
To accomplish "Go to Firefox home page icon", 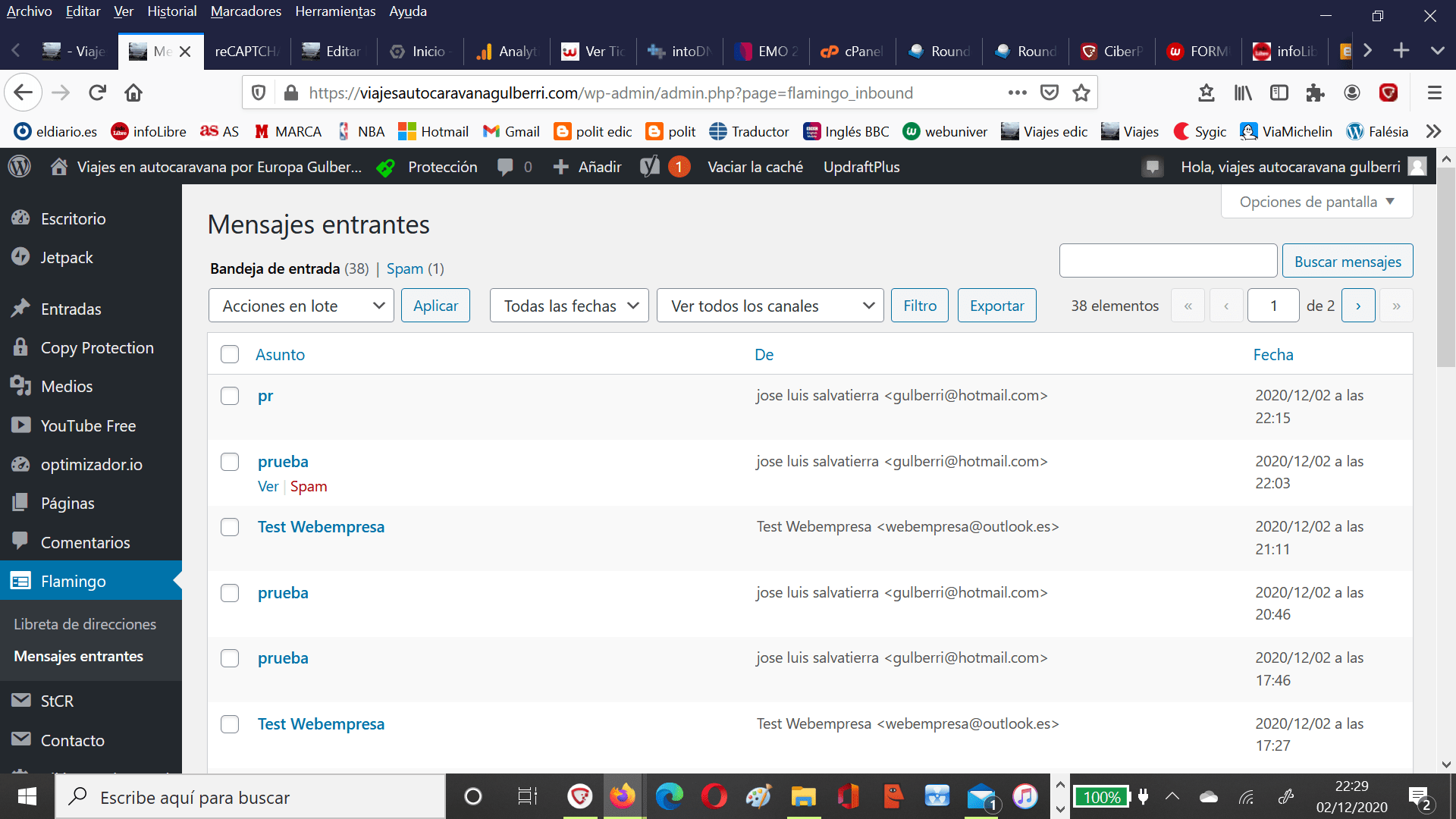I will [133, 93].
